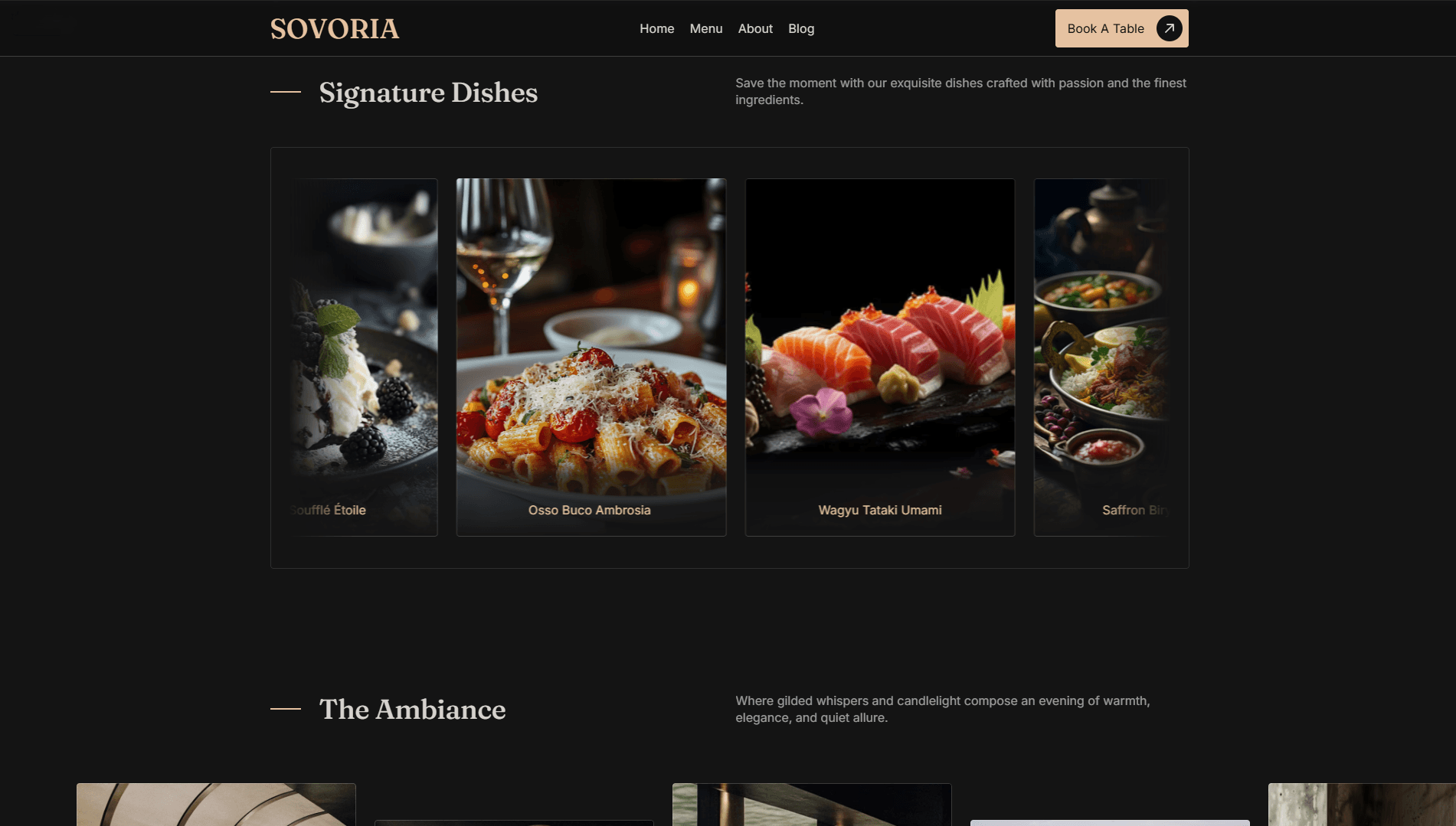This screenshot has height=826, width=1456.
Task: Click the Signature Dishes heading
Action: pyautogui.click(x=428, y=93)
